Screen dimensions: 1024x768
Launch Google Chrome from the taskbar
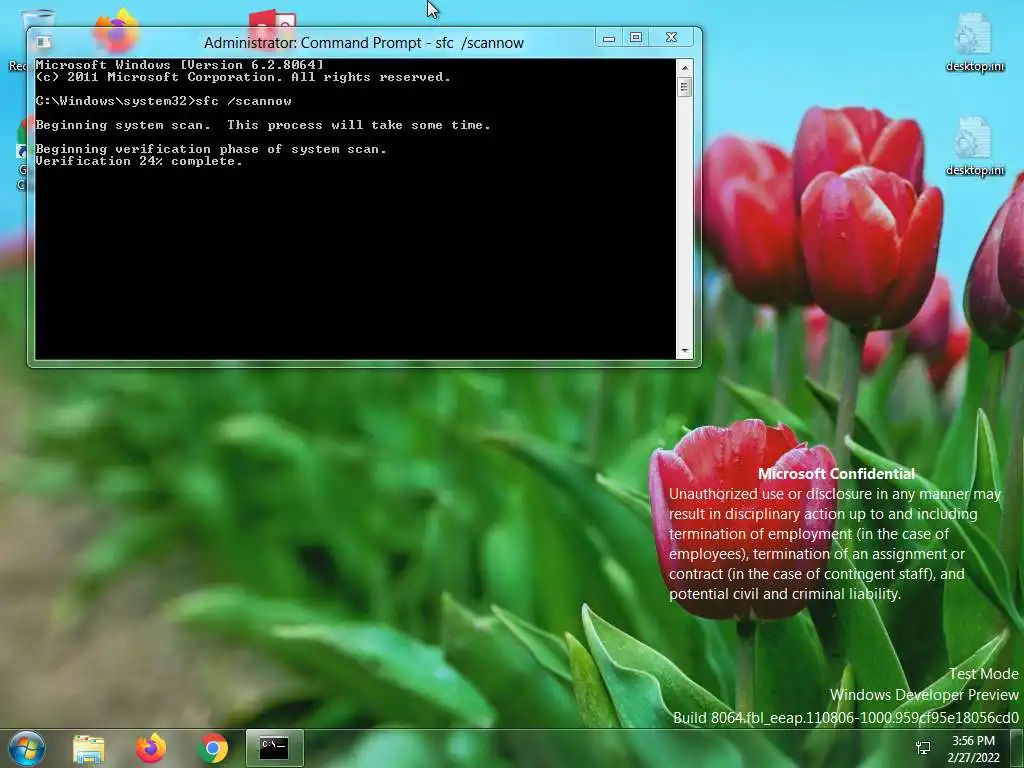point(213,748)
